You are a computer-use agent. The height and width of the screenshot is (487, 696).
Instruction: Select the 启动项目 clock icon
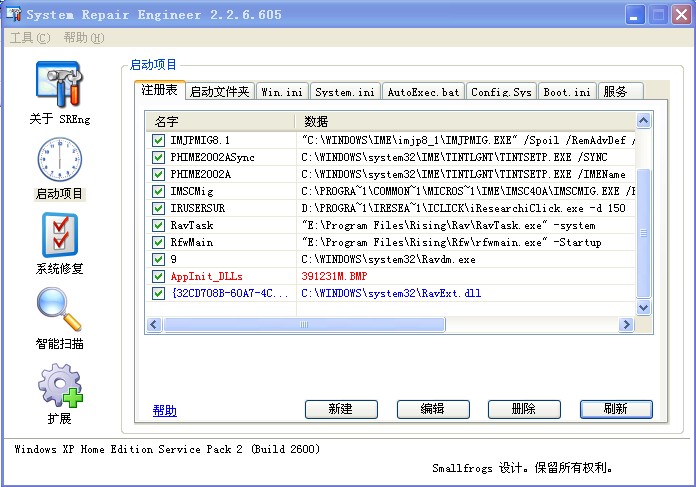[59, 159]
